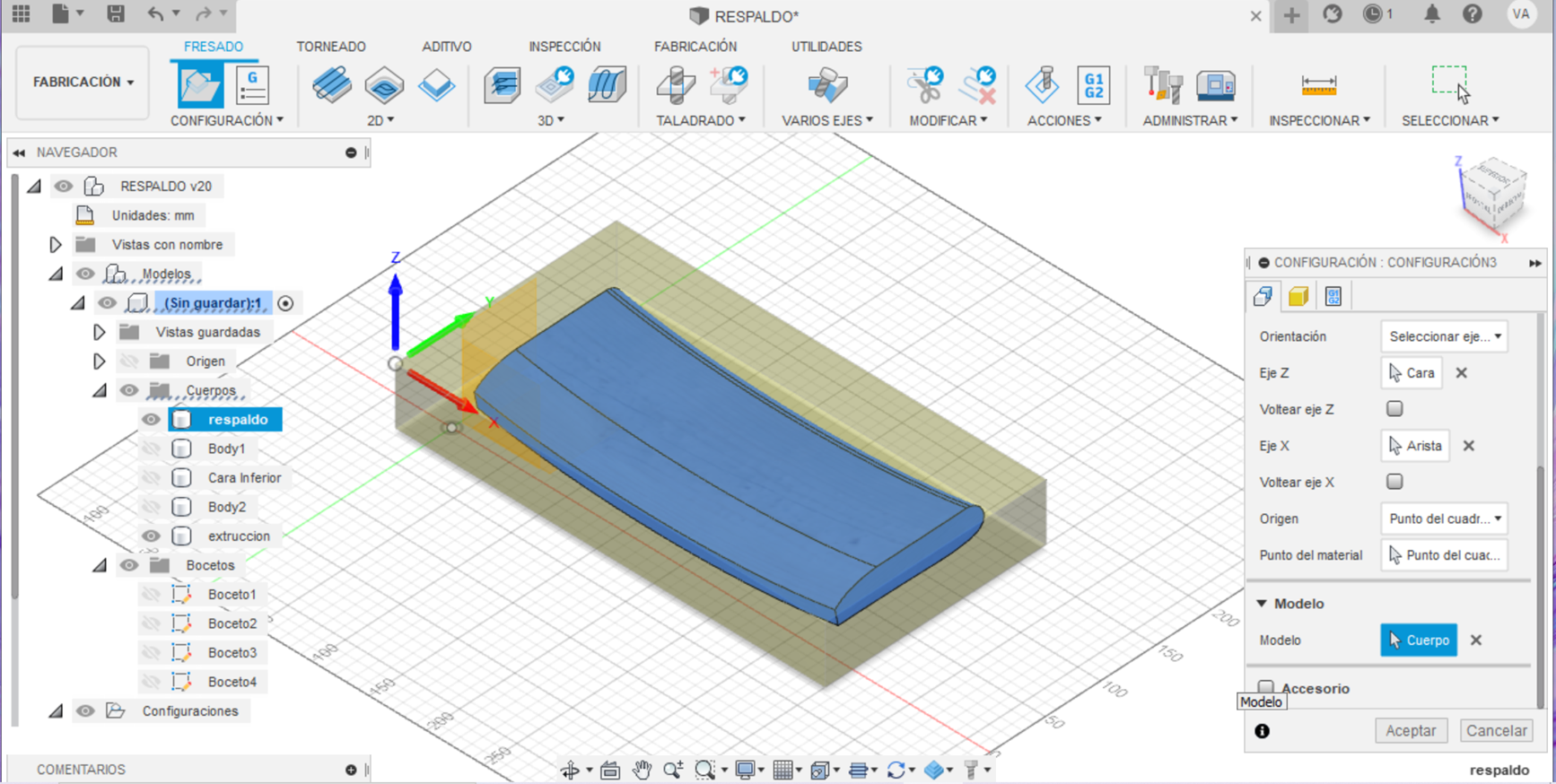Clear the Eje Z Cara selection

click(x=1462, y=373)
